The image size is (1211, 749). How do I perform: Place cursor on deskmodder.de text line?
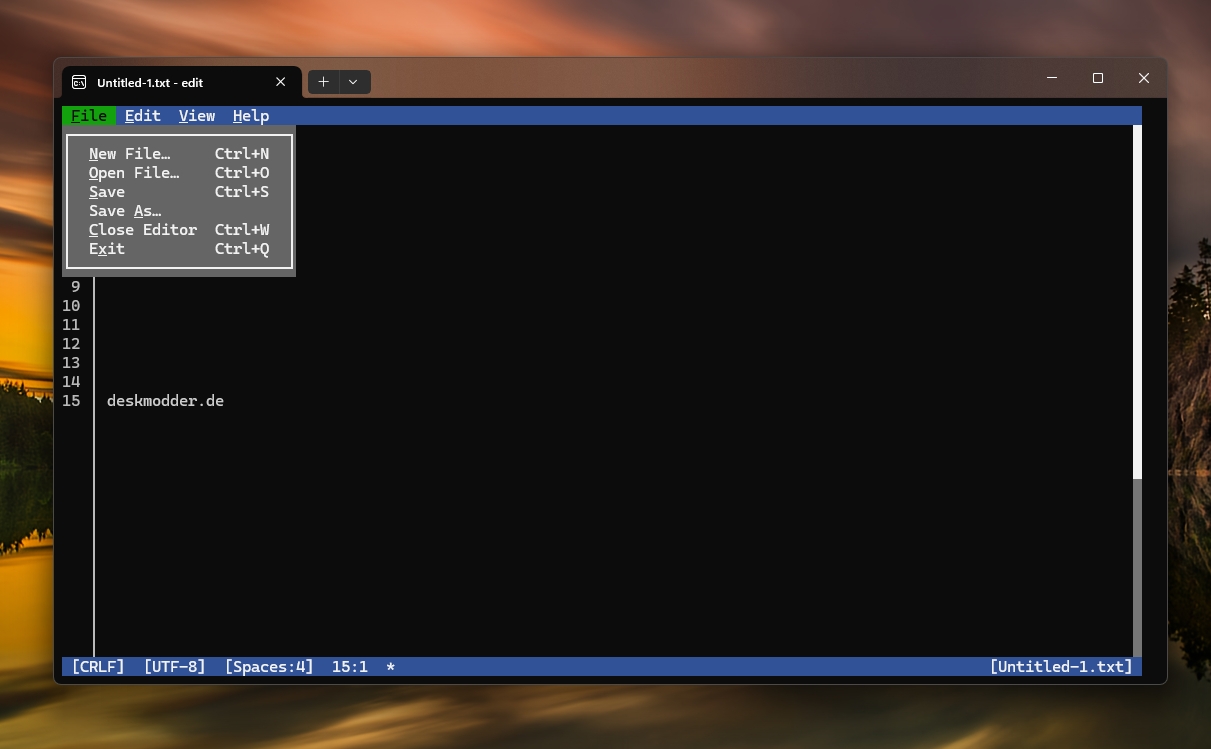coord(165,401)
